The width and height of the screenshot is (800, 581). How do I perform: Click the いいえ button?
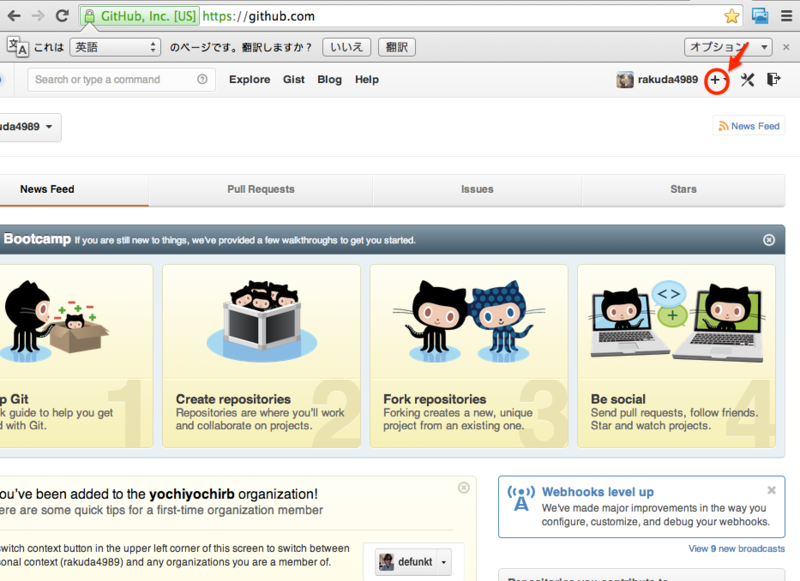coord(346,47)
